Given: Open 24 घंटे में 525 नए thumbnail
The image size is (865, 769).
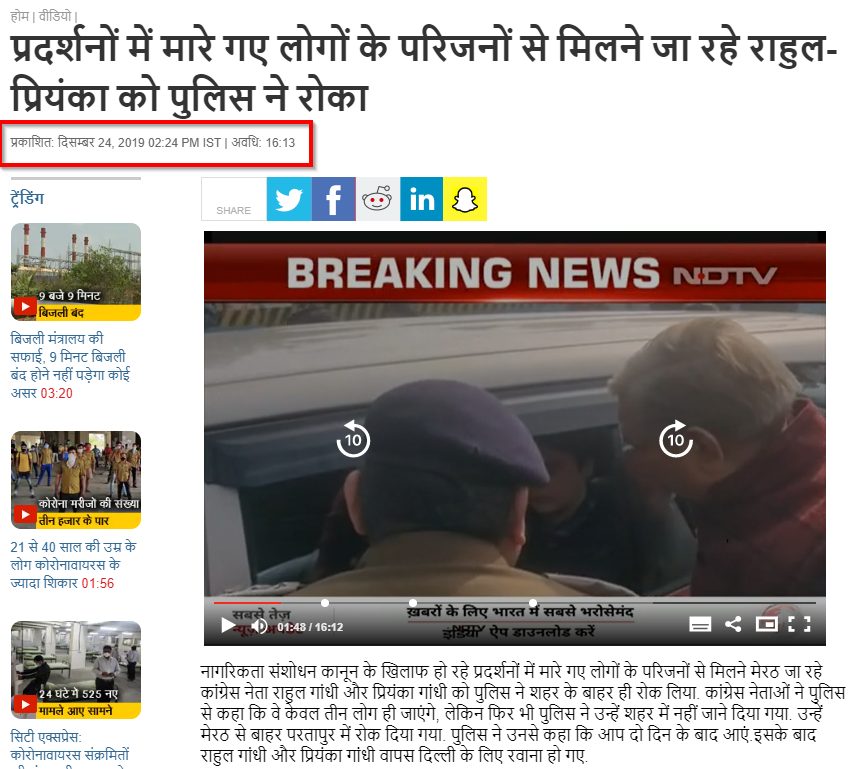Looking at the screenshot, I should (76, 670).
